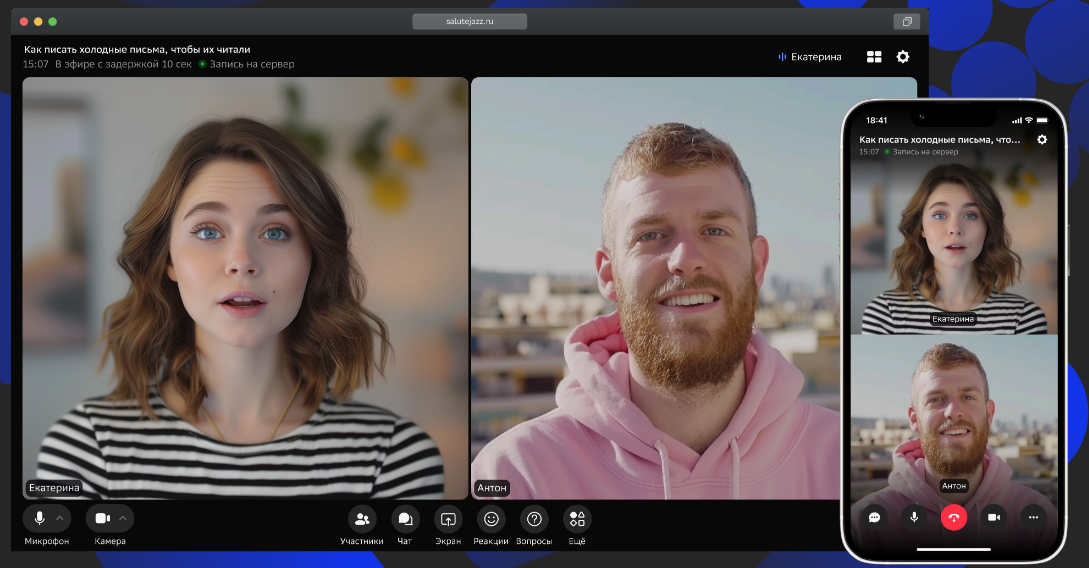Image resolution: width=1089 pixels, height=568 pixels.
Task: Open three-dots more menu on phone
Action: [1033, 517]
